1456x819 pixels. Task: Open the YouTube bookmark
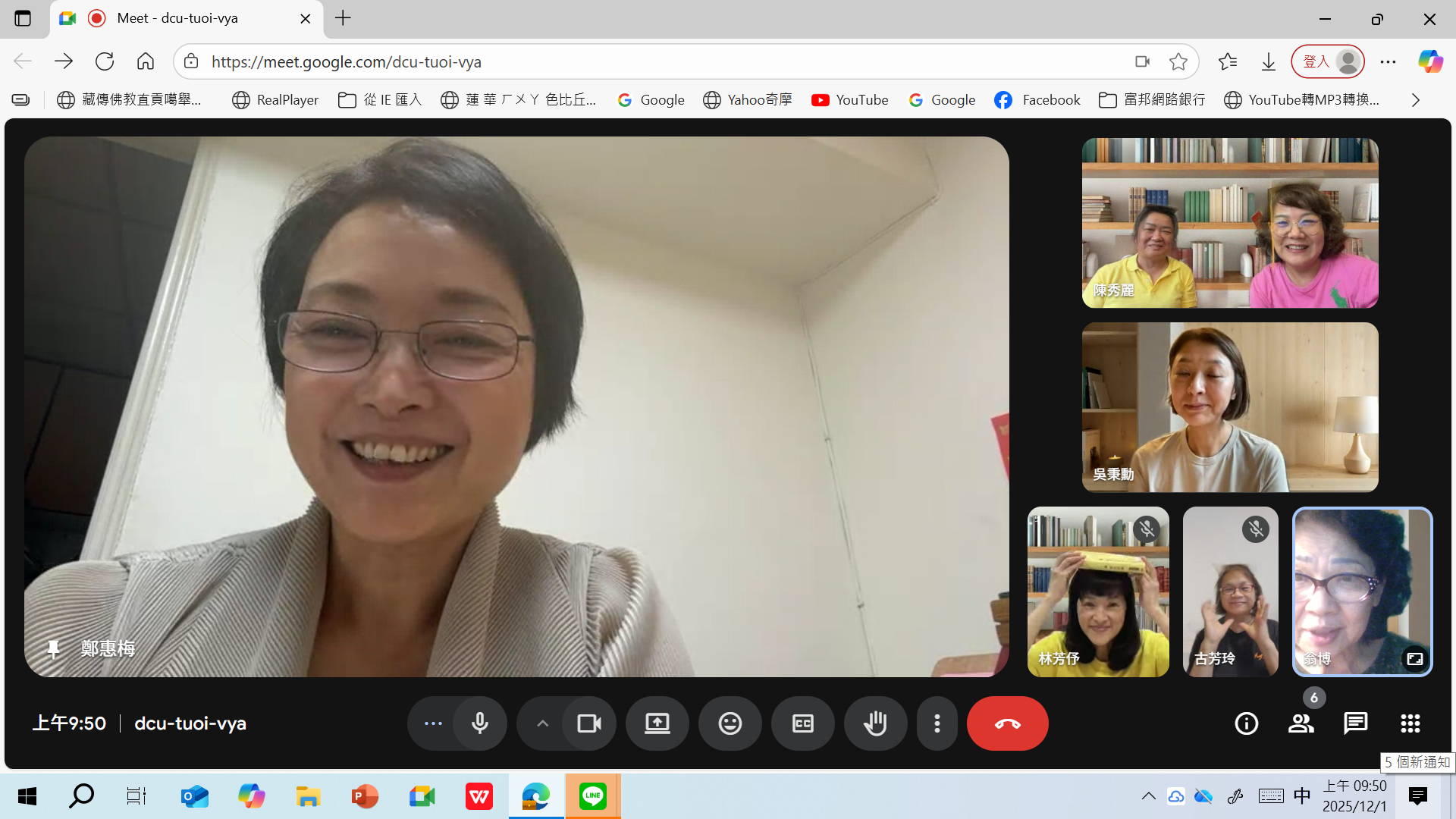849,100
